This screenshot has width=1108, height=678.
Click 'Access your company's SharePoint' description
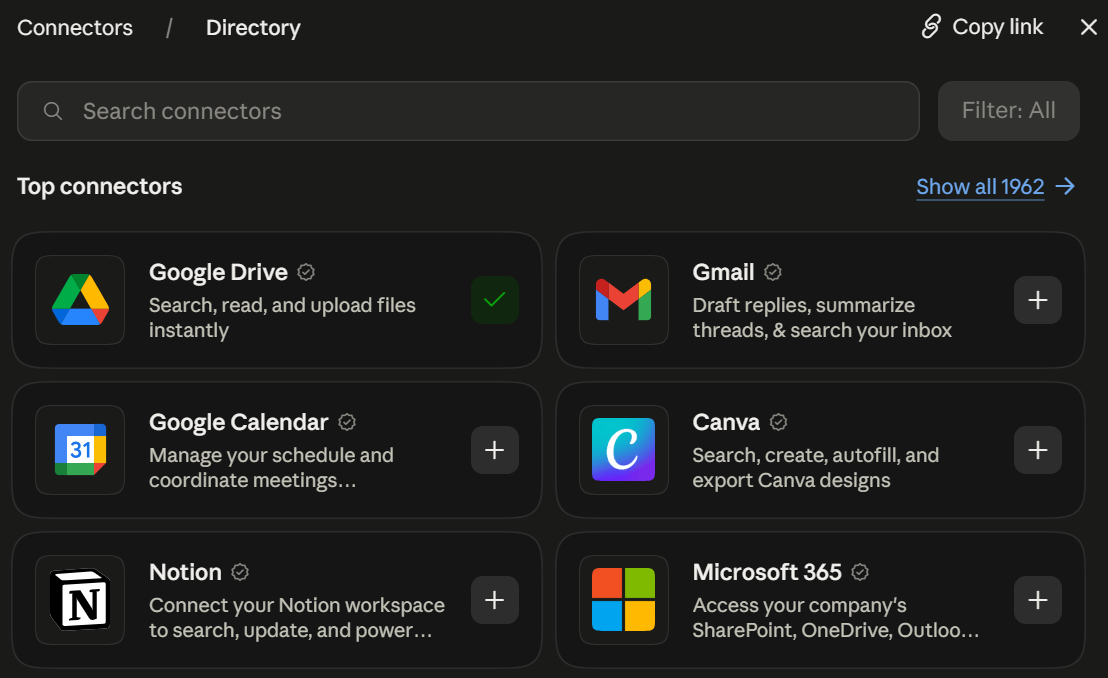(836, 617)
